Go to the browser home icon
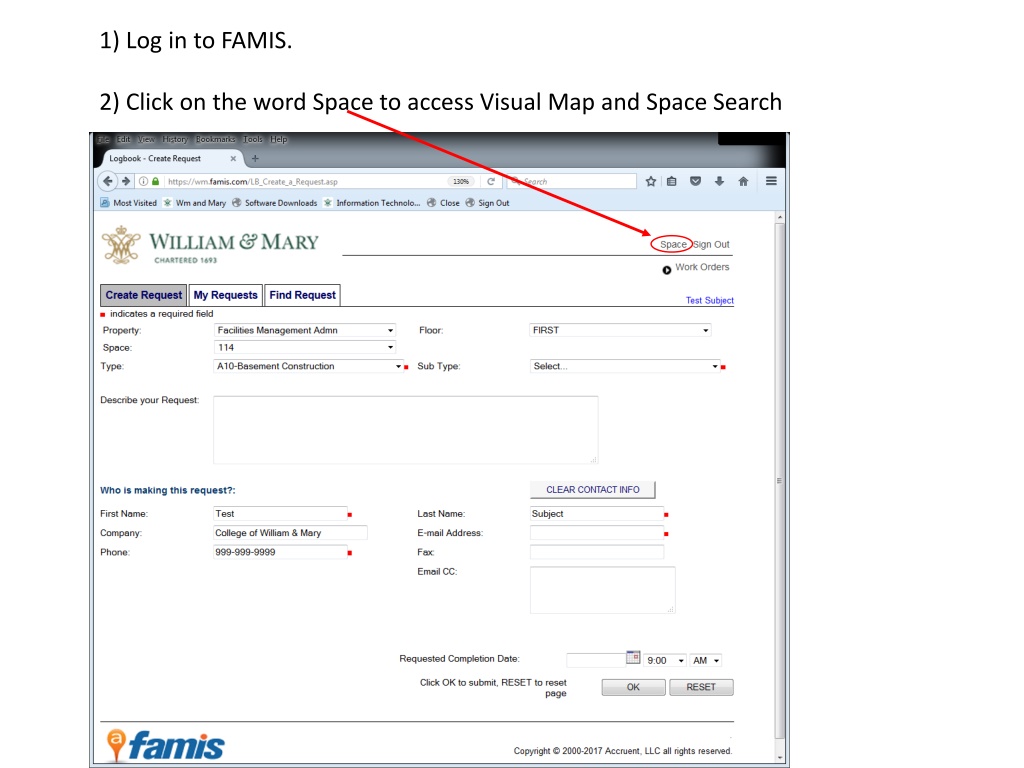The width and height of the screenshot is (1024, 768). [x=743, y=182]
